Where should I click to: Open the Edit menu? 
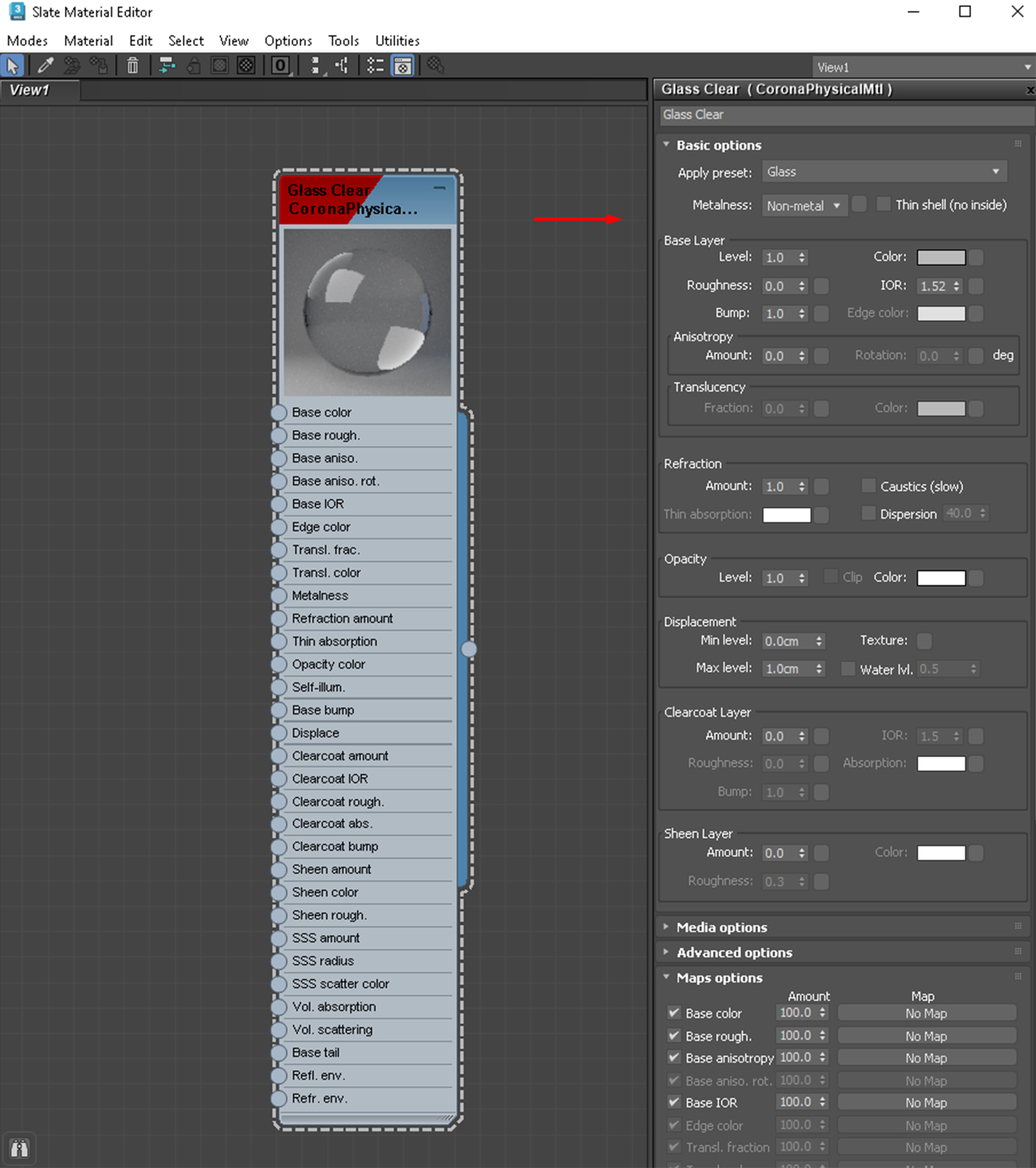pyautogui.click(x=140, y=41)
